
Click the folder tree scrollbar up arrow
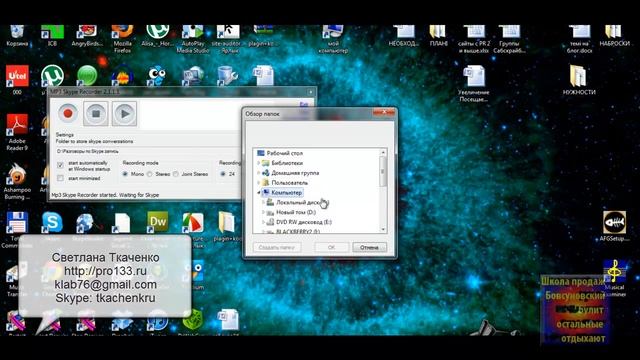(x=383, y=152)
